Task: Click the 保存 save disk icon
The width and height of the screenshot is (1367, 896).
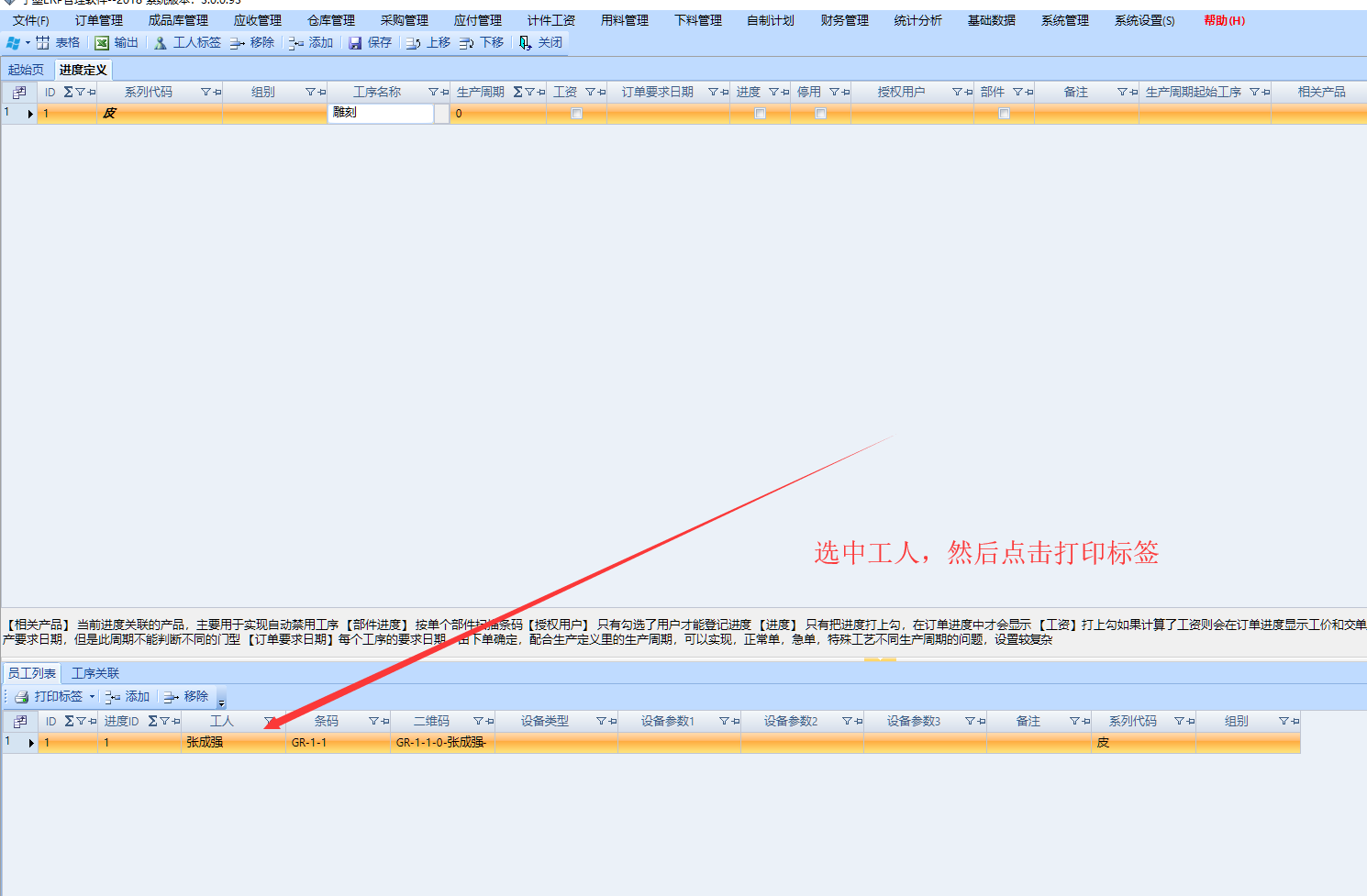Action: pos(355,43)
